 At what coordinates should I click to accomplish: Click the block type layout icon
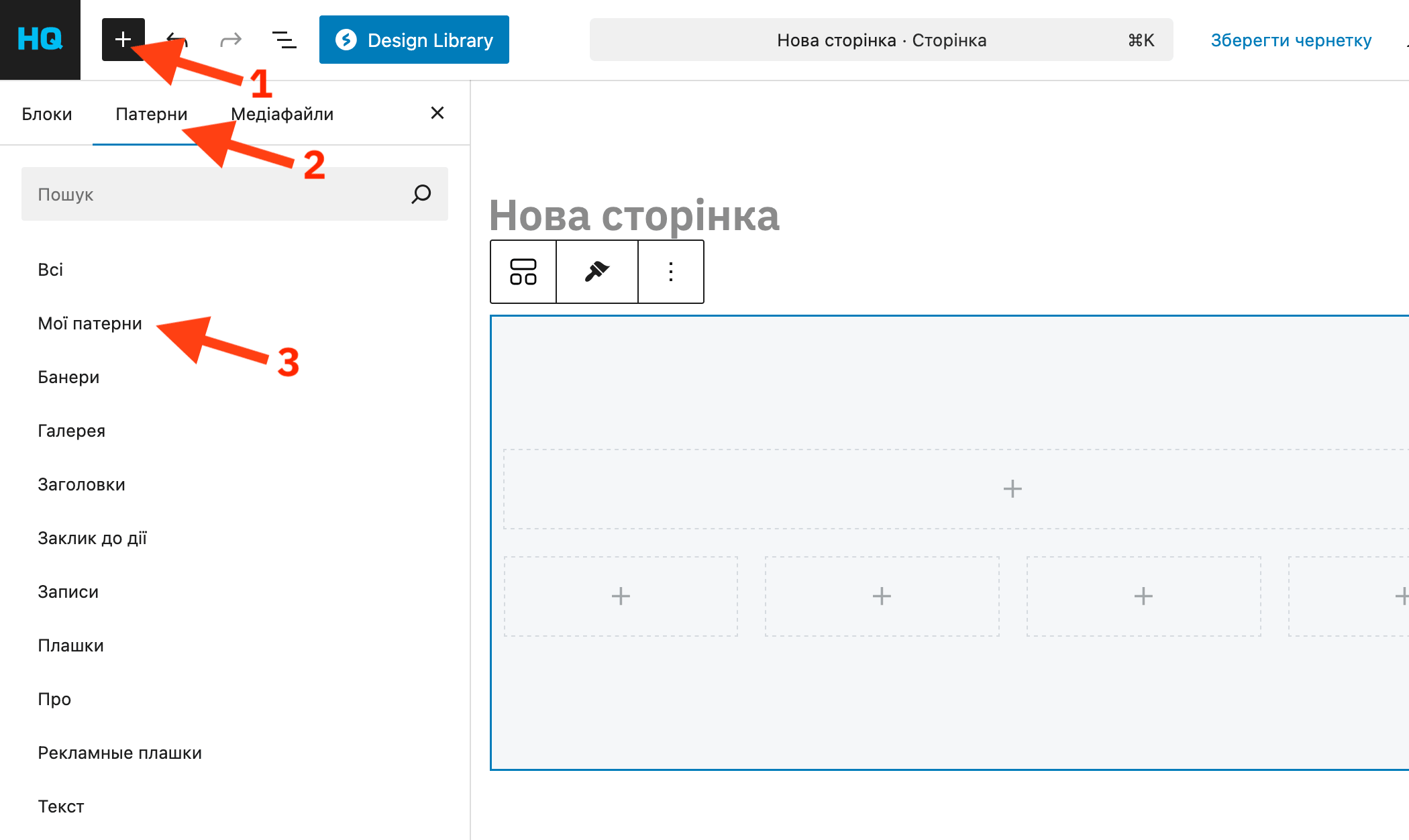click(x=523, y=272)
